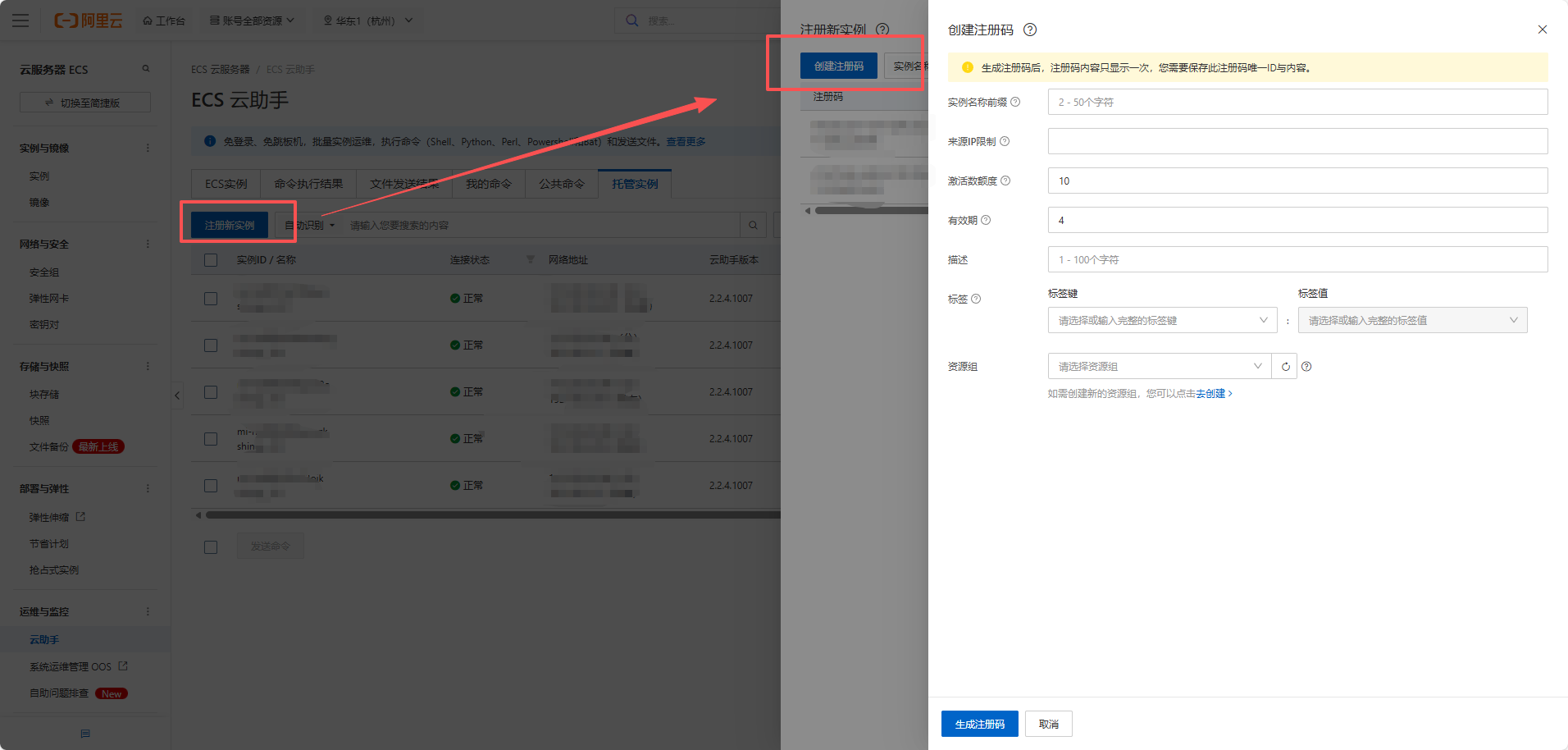Click help icon beside 激活数额度 label
The image size is (1568, 750).
coord(1005,181)
